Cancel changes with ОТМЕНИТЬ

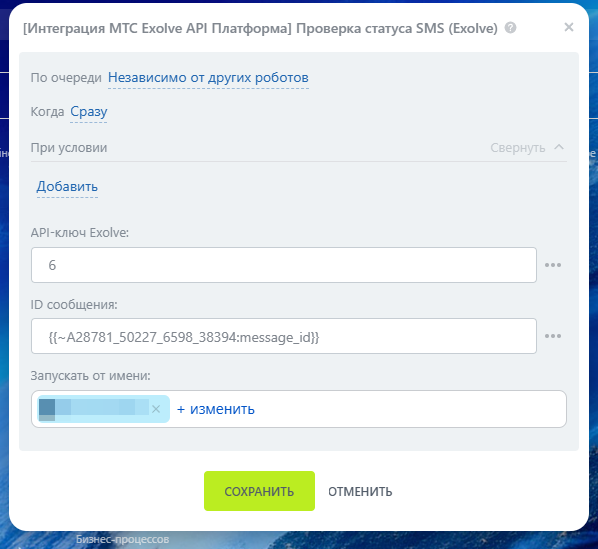[360, 491]
